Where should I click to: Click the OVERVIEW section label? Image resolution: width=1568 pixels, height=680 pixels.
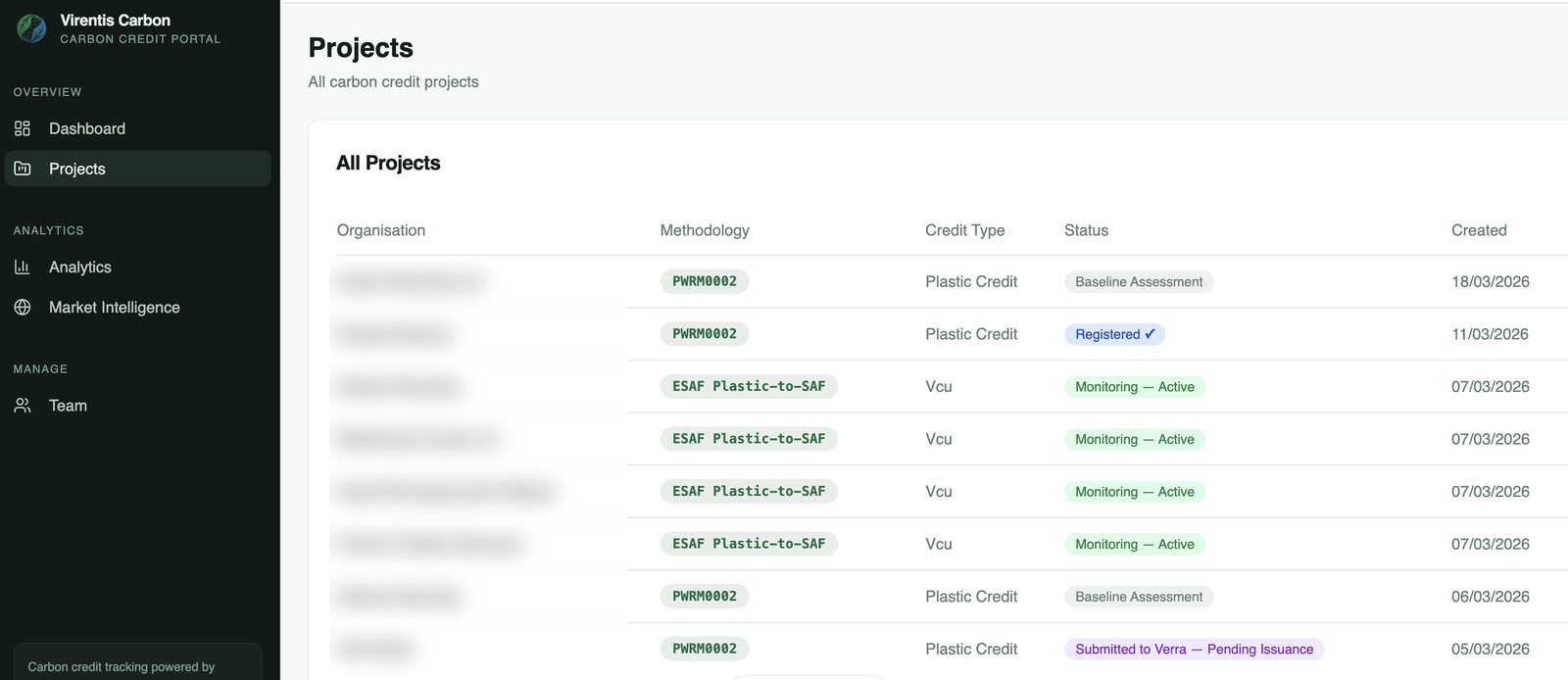[47, 92]
